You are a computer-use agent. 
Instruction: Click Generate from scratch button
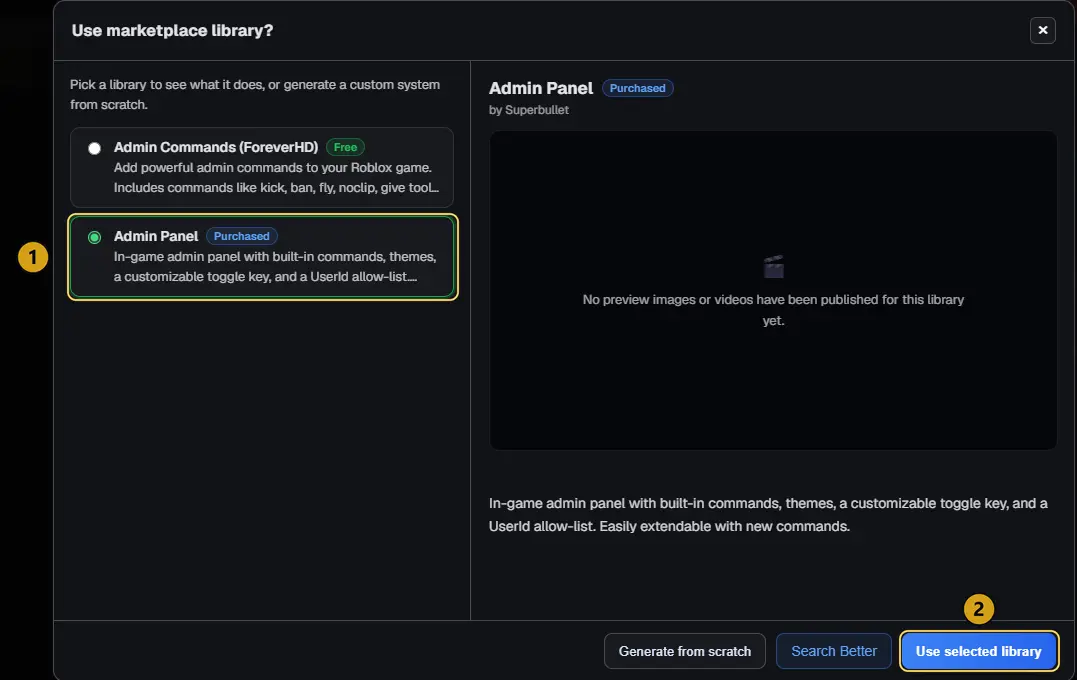(x=684, y=651)
